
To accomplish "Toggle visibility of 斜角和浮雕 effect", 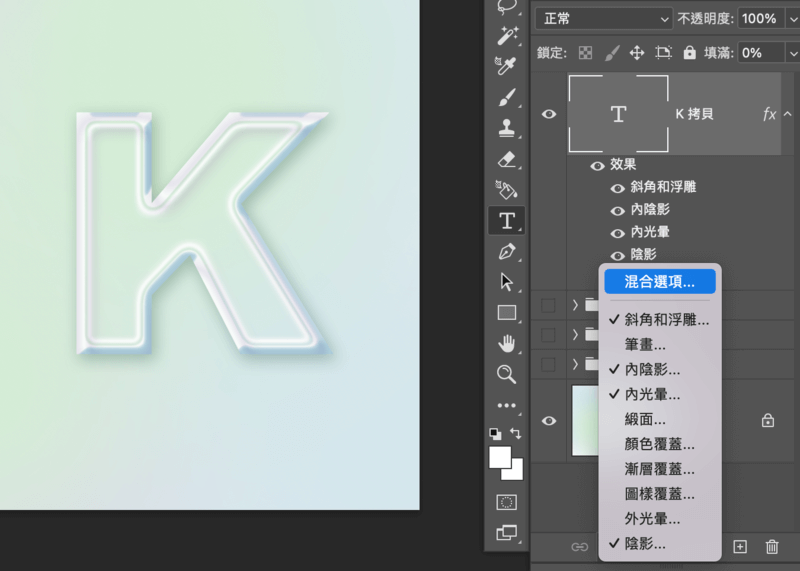I will pyautogui.click(x=618, y=187).
